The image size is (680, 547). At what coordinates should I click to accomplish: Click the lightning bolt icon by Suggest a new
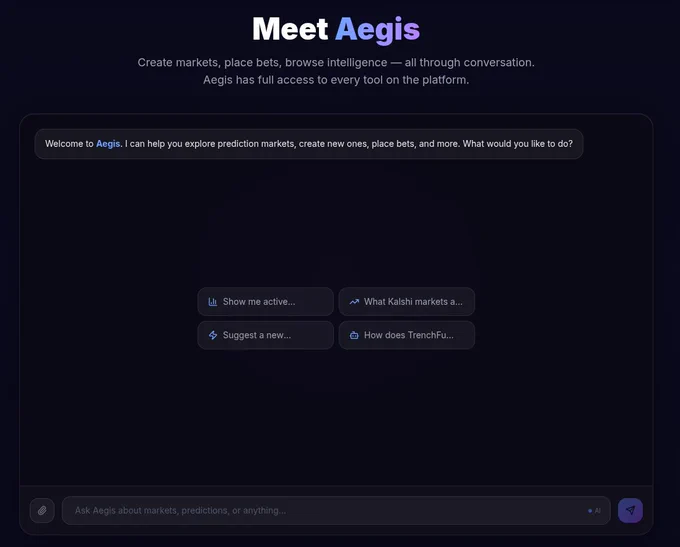[212, 335]
